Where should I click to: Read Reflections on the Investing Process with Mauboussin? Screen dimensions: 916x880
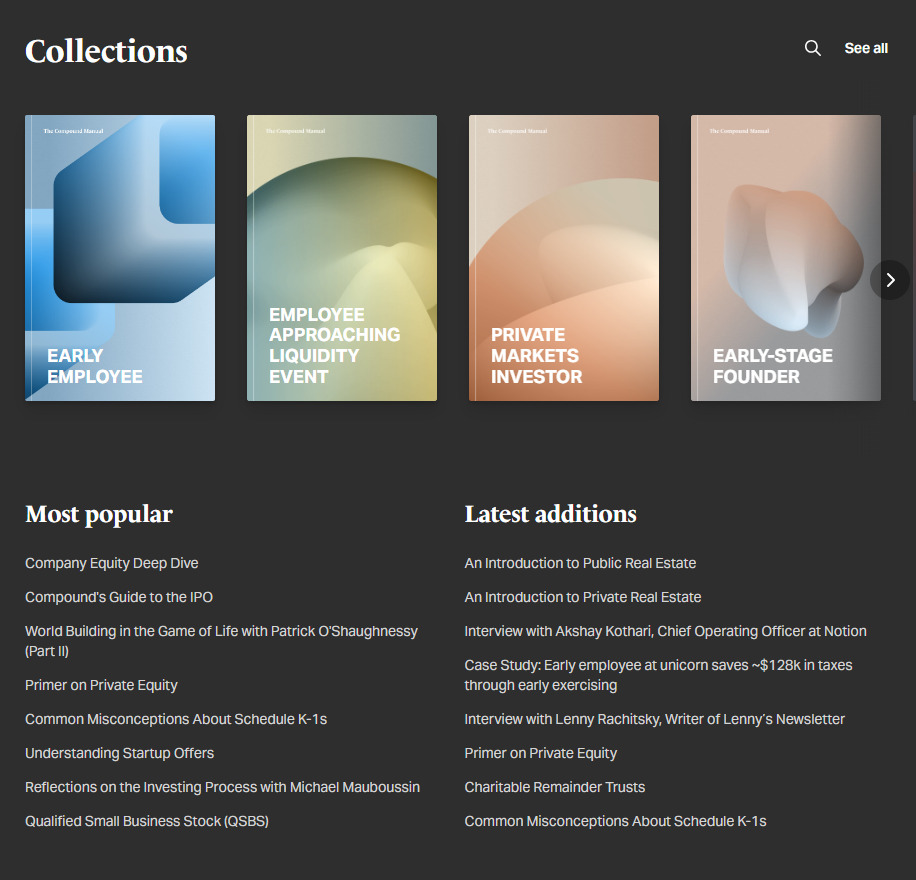[x=222, y=787]
